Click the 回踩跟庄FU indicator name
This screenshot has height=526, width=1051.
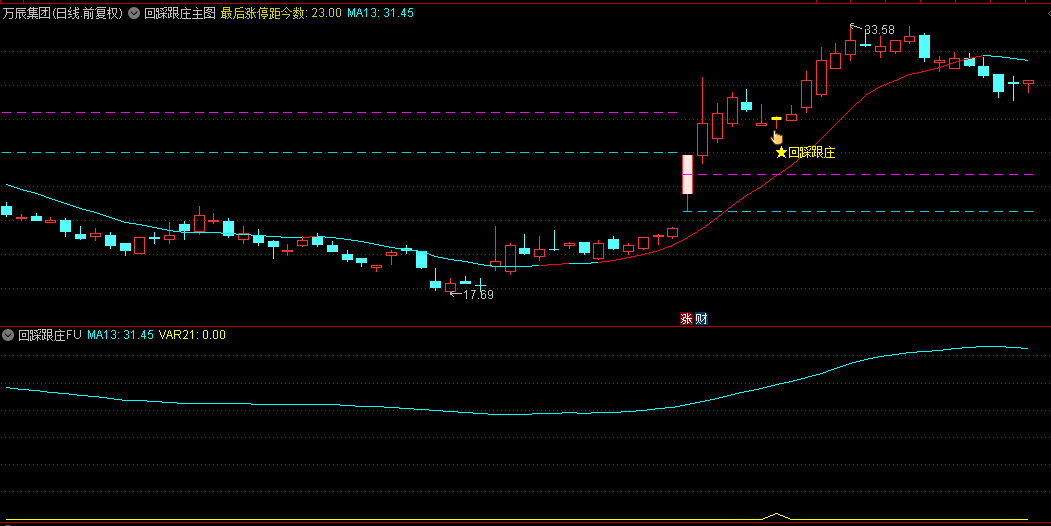(50, 335)
